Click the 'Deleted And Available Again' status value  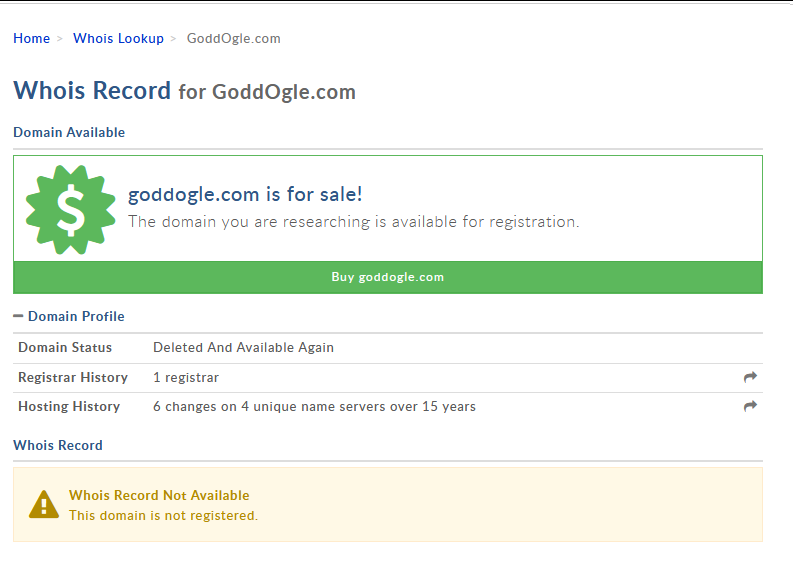click(243, 347)
